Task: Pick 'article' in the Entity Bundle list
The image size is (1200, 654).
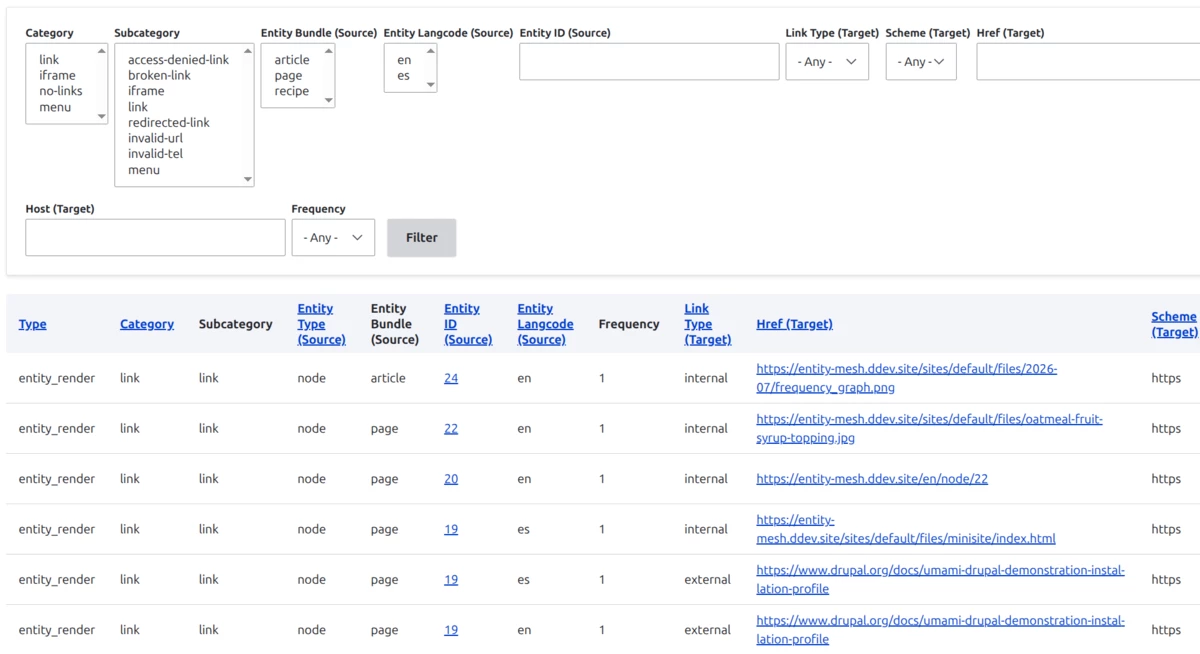Action: coord(292,60)
